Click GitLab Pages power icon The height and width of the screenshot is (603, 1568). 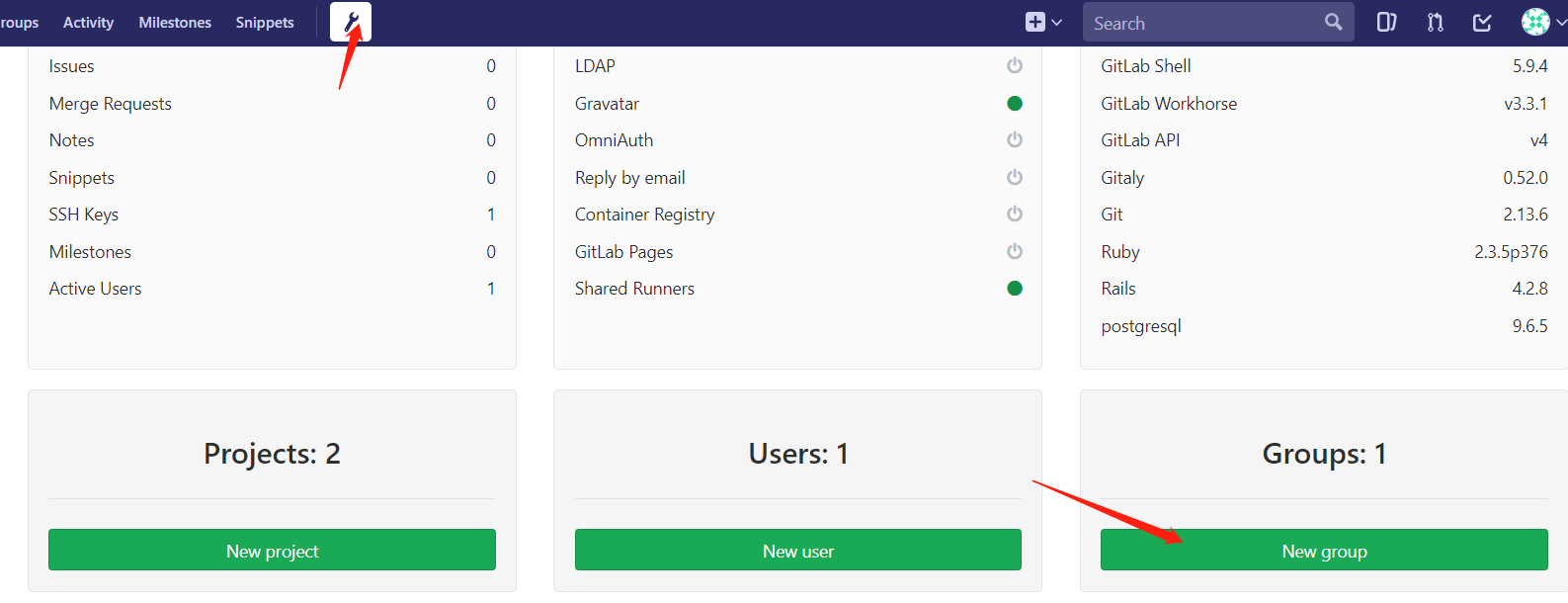point(1015,251)
